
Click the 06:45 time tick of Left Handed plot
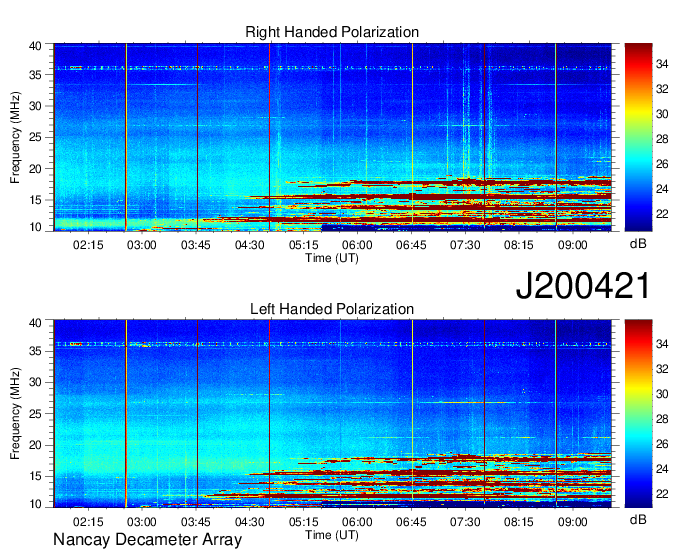[x=411, y=522]
